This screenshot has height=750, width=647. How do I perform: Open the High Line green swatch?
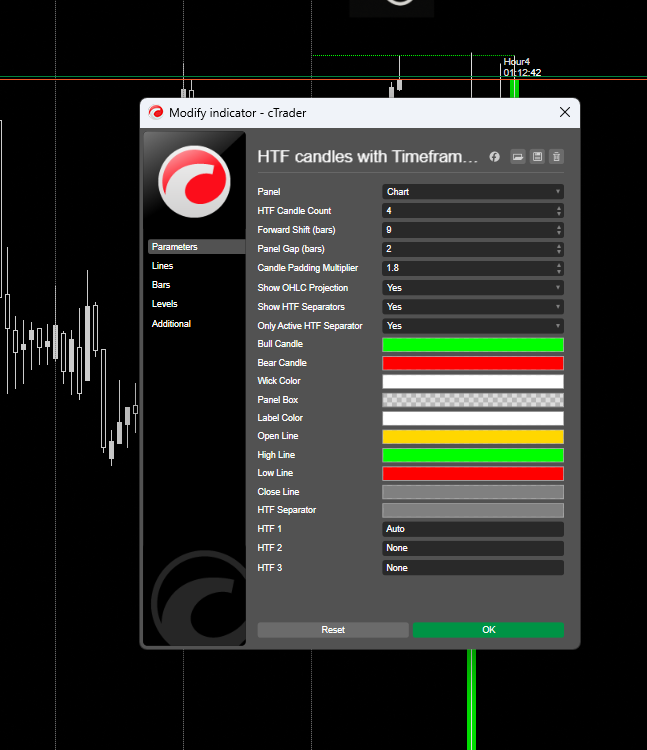(473, 455)
